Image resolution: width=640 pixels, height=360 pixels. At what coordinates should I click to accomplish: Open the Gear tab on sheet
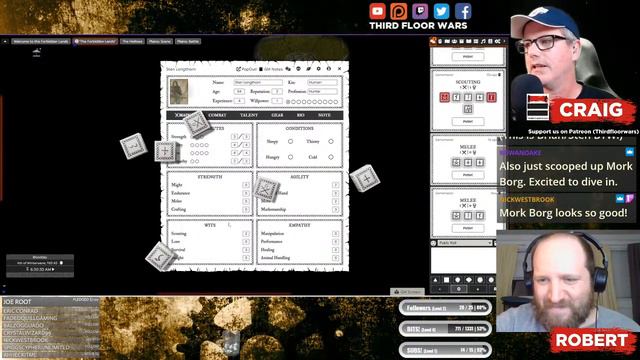(277, 116)
